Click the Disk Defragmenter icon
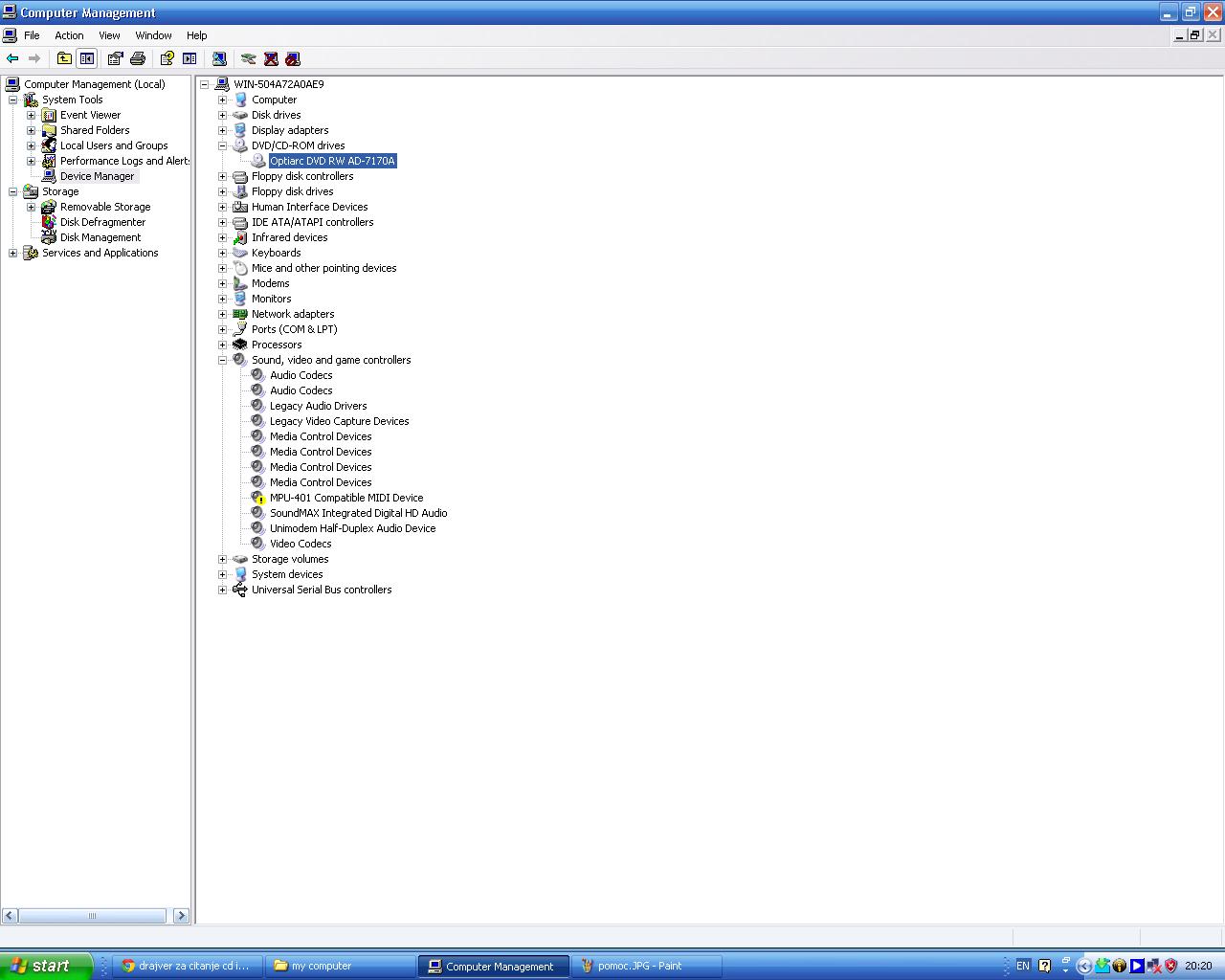1225x980 pixels. tap(49, 222)
